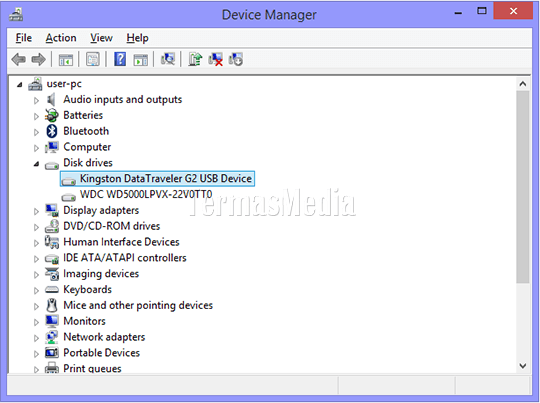Click the Batteries category icon
Viewport: 540px width, 403px height.
52,115
